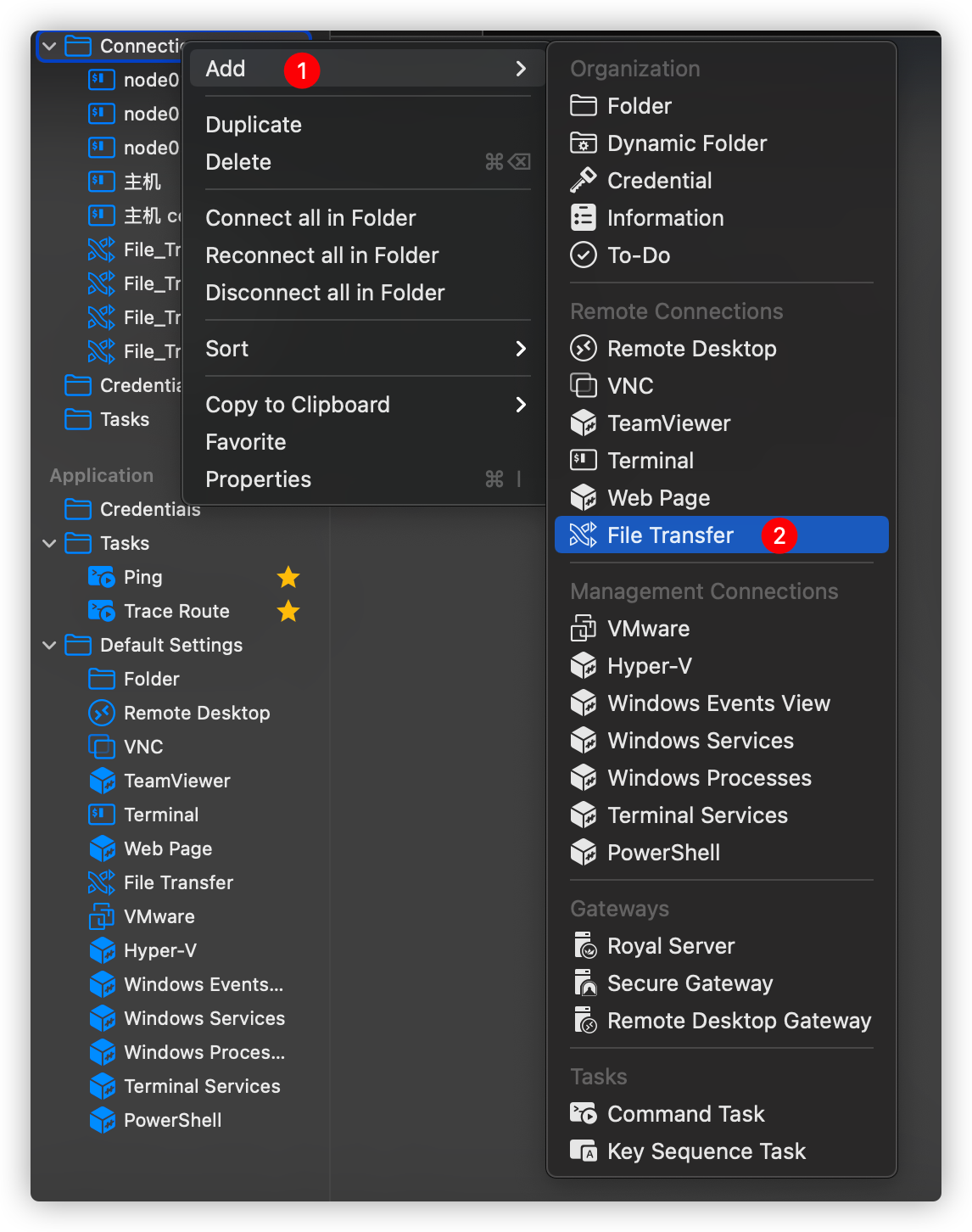The image size is (972, 1232).
Task: Expand Copy to Clipboard submenu arrow
Action: click(x=521, y=405)
